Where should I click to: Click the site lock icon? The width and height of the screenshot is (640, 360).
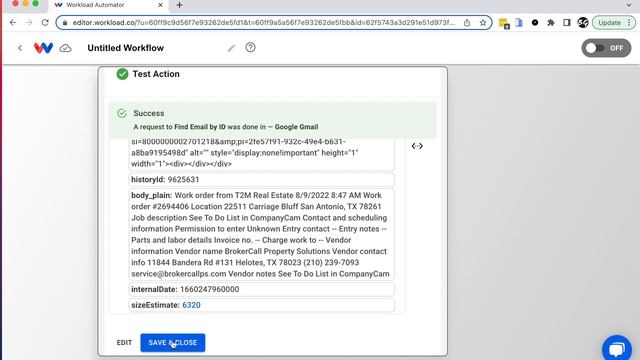(64, 23)
